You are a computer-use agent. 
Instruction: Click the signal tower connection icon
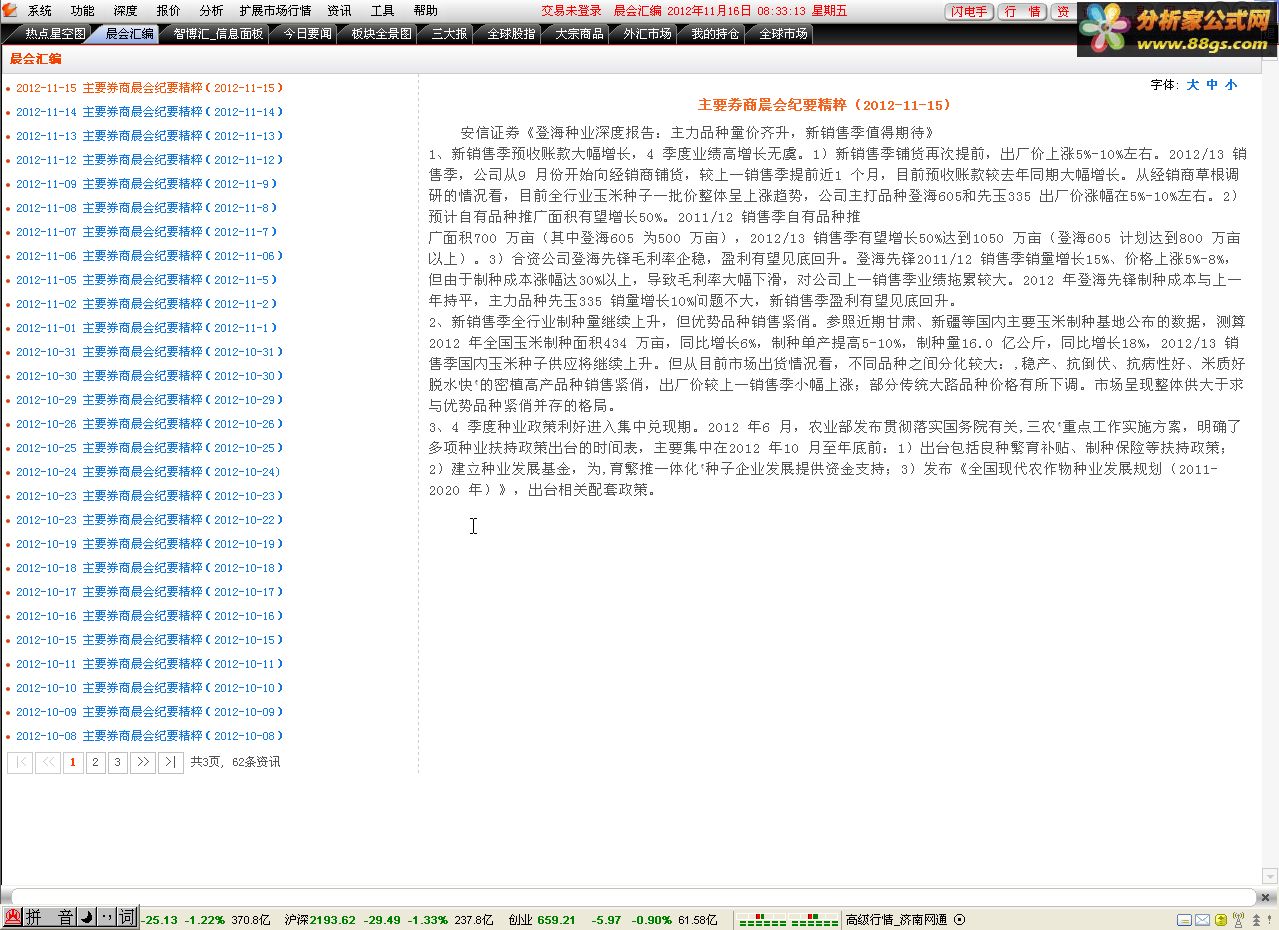click(1238, 920)
